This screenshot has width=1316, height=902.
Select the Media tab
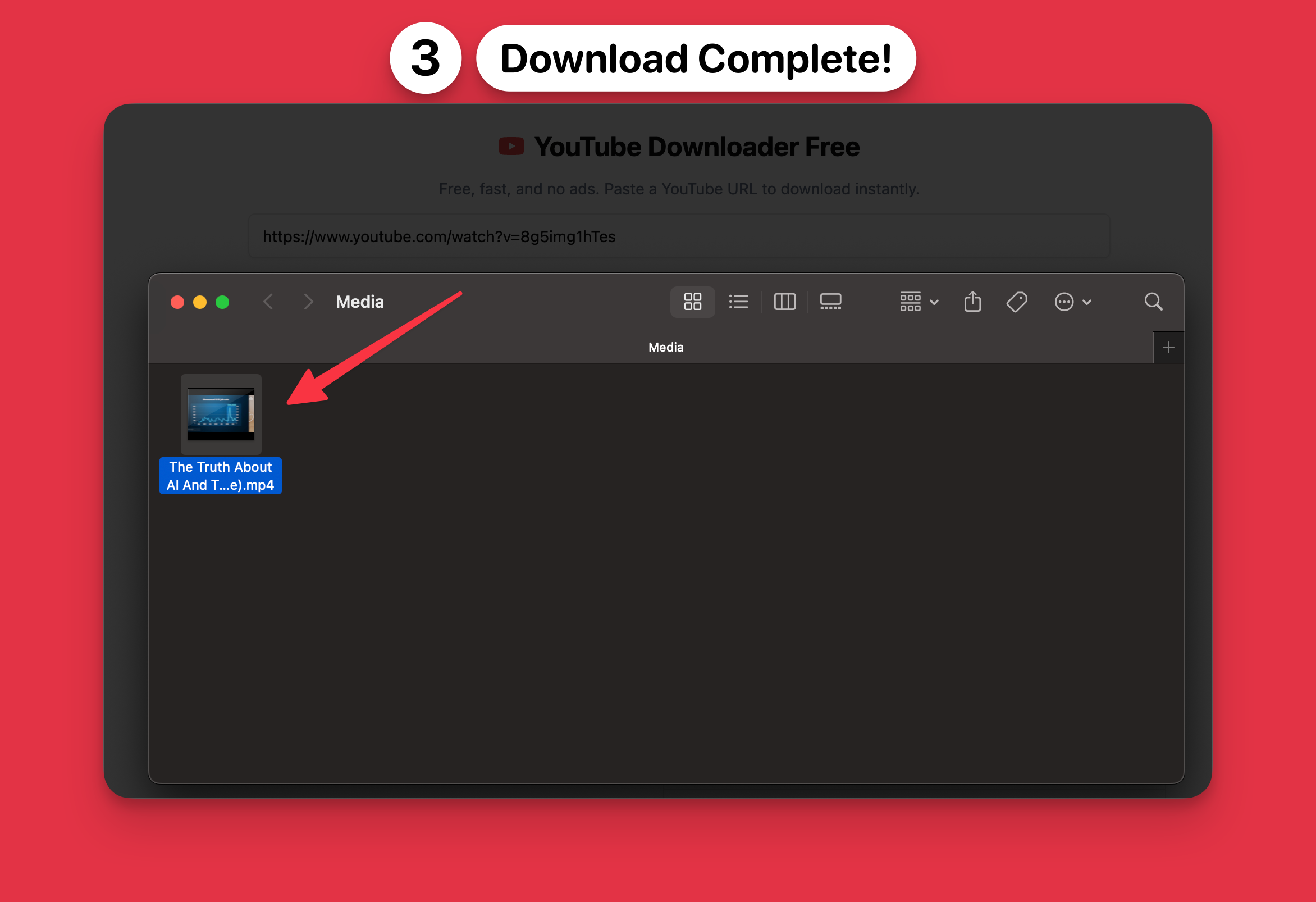click(665, 347)
